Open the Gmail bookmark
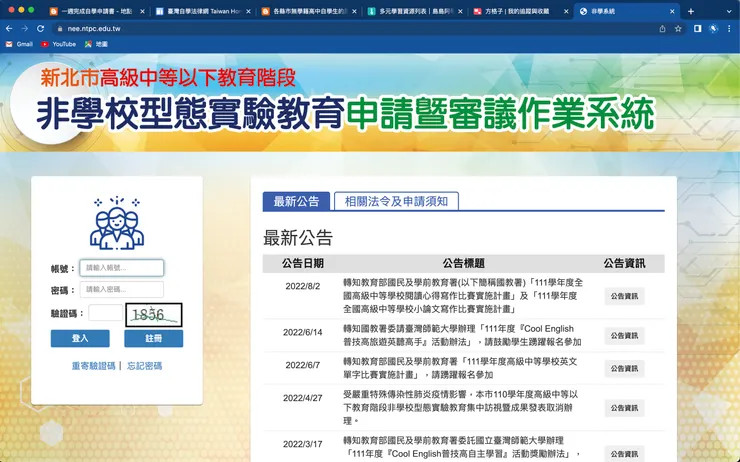740x462 pixels. pyautogui.click(x=19, y=44)
